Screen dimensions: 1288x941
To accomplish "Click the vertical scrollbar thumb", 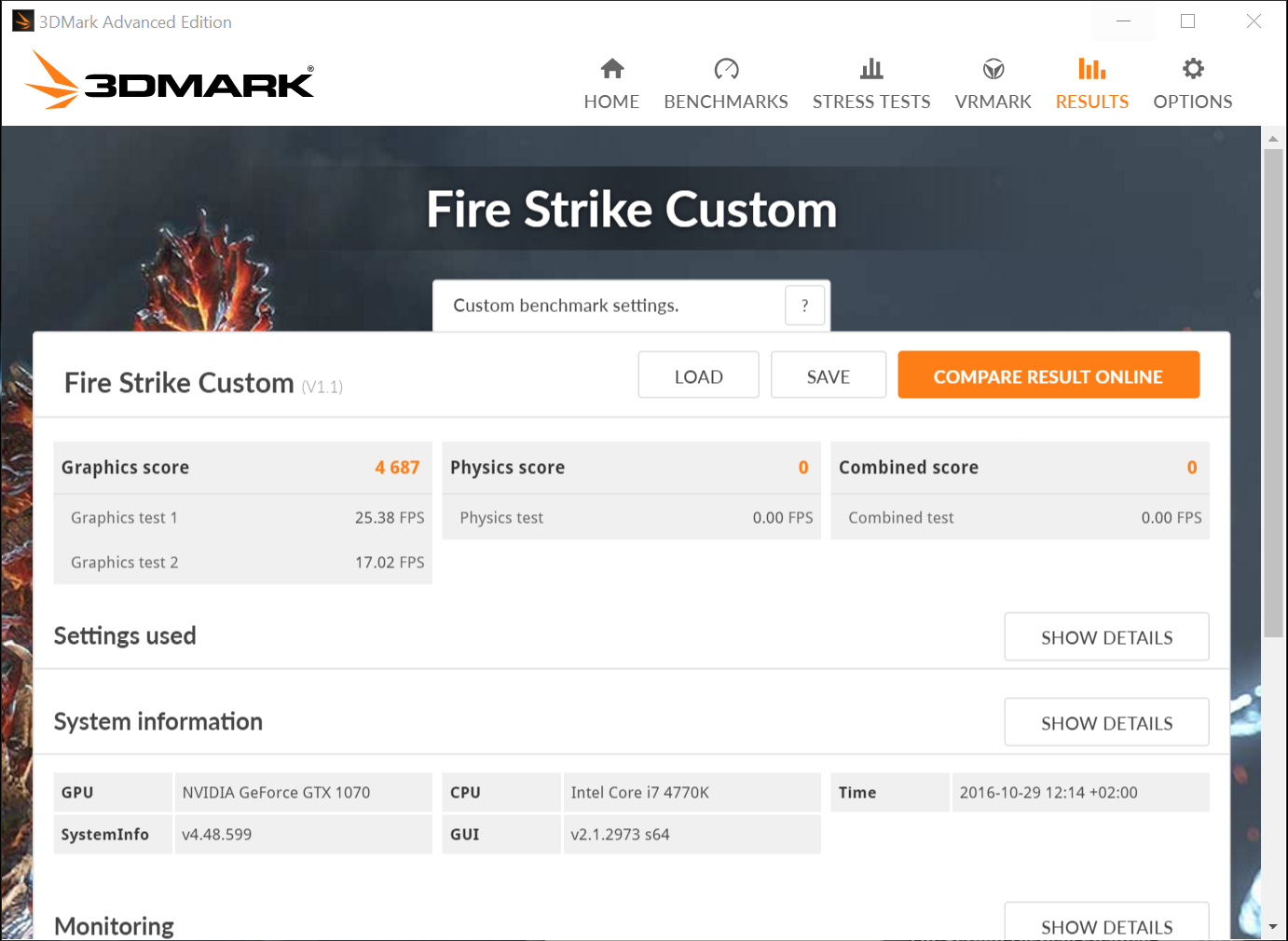I will click(1273, 393).
